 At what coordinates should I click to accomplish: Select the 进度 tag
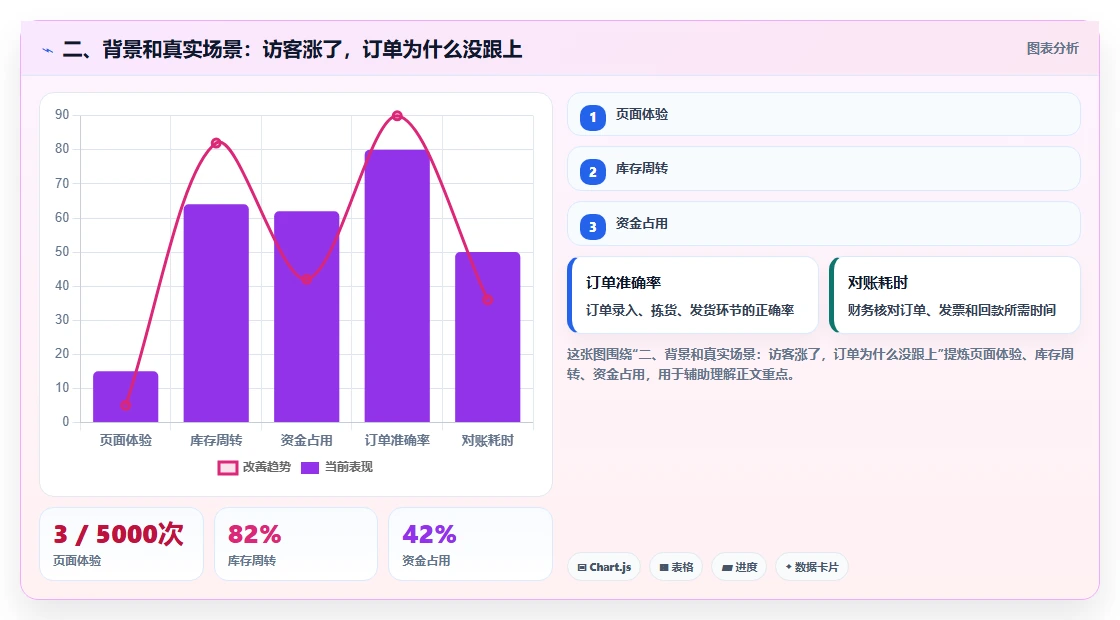(739, 567)
